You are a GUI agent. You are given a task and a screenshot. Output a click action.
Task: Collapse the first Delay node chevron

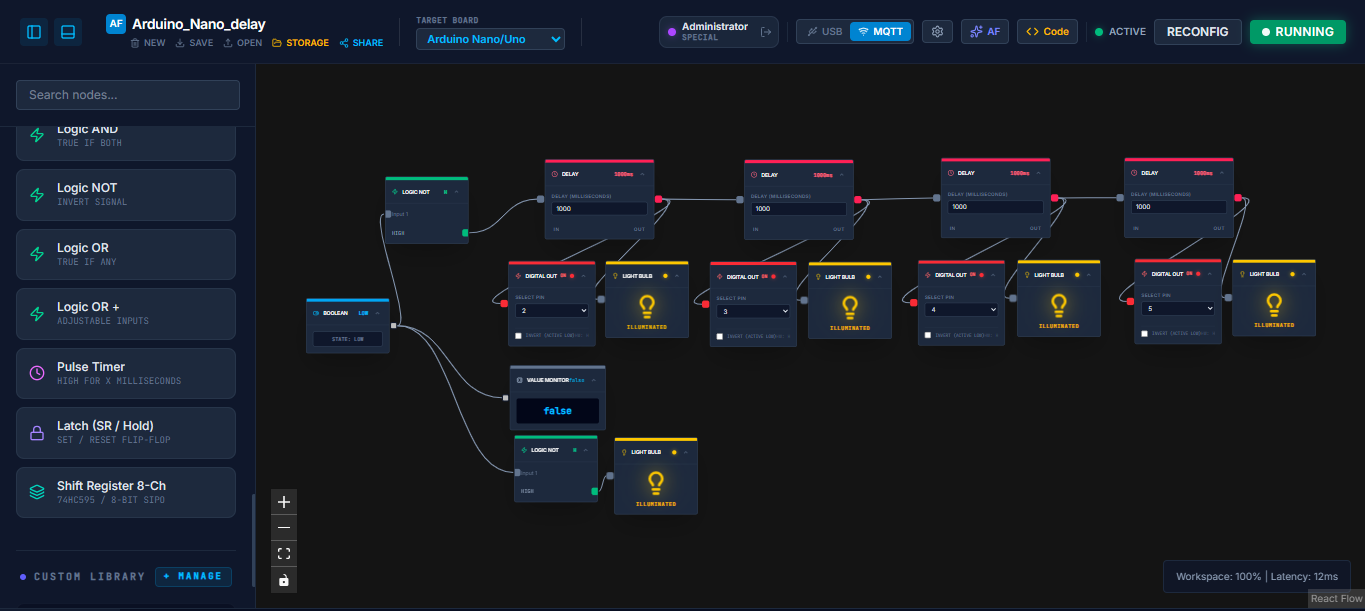point(642,174)
